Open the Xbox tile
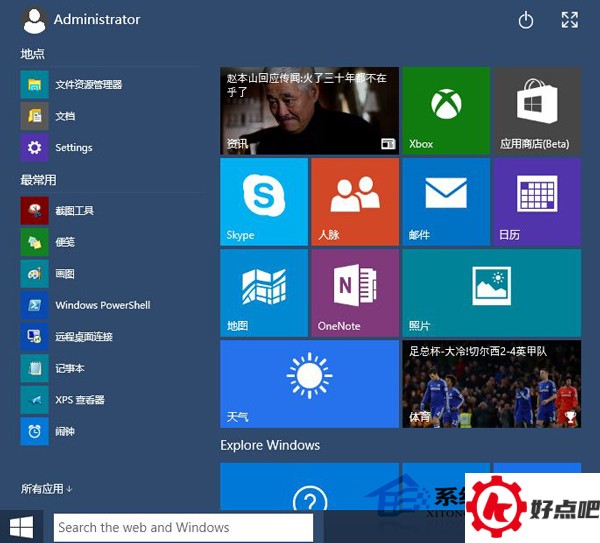 (446, 111)
